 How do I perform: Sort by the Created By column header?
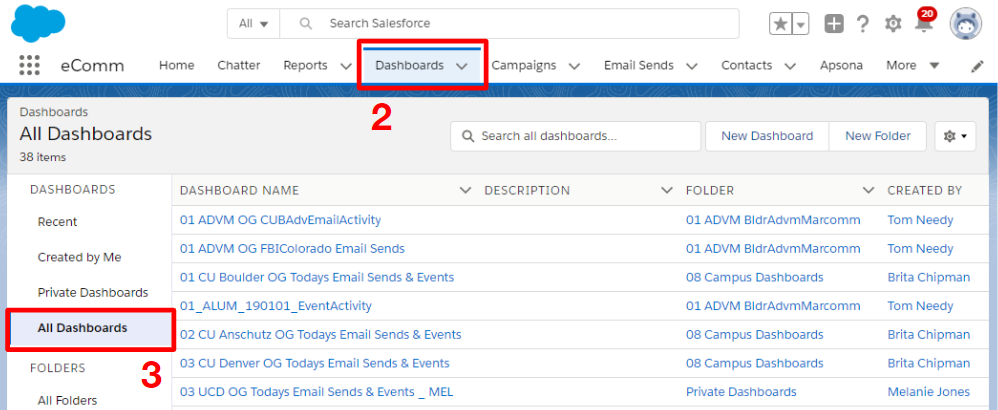point(924,190)
